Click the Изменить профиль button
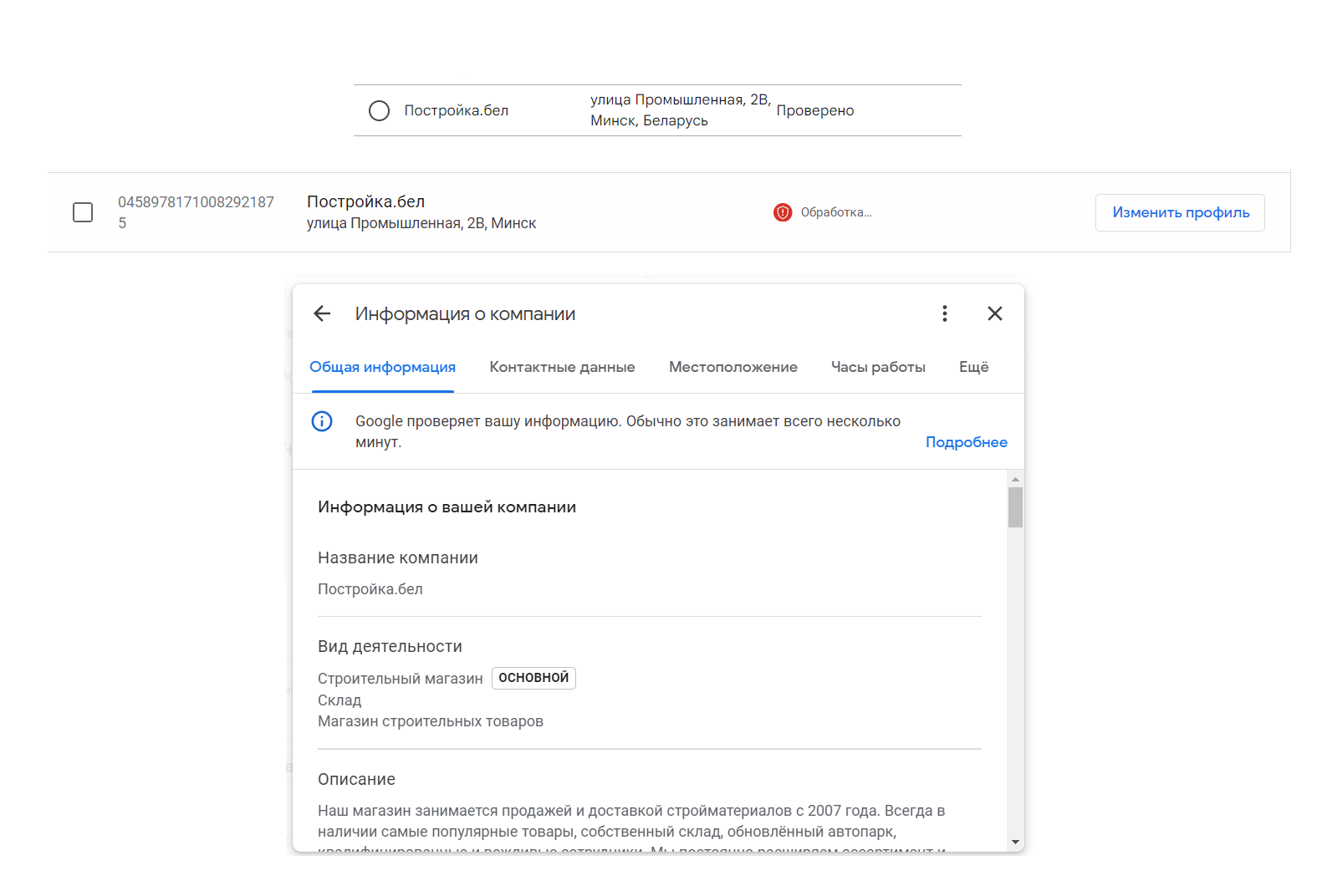 [1180, 212]
